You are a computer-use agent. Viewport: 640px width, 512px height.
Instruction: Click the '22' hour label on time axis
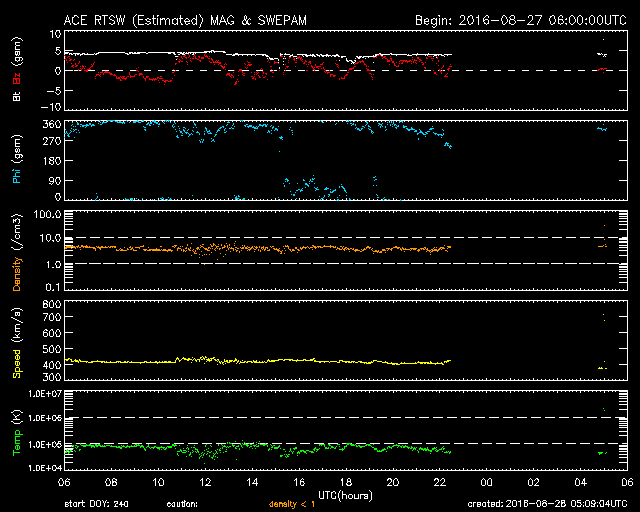pyautogui.click(x=440, y=483)
